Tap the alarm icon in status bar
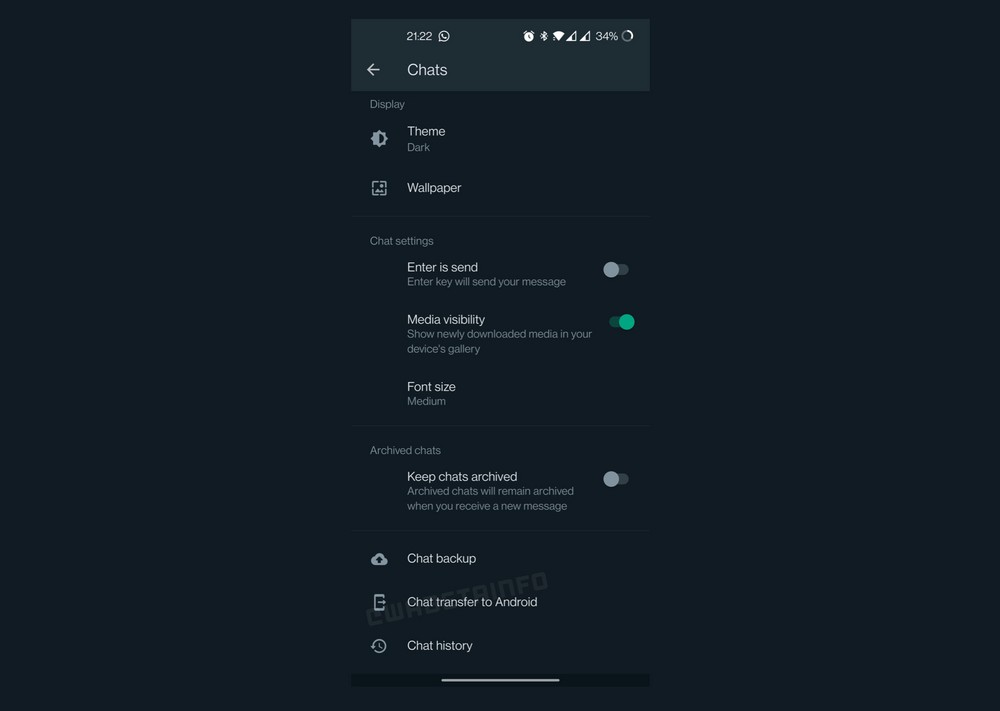 [x=529, y=36]
